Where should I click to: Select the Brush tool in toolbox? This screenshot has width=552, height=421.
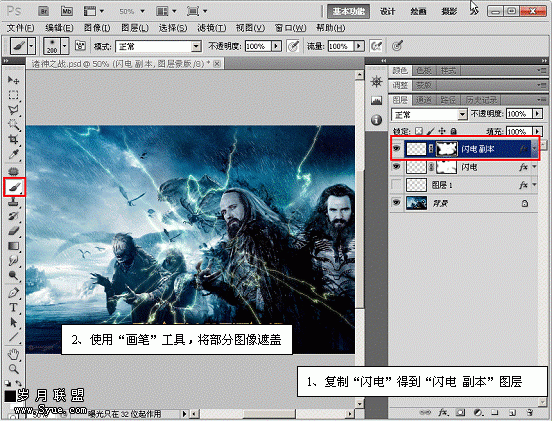pyautogui.click(x=14, y=187)
